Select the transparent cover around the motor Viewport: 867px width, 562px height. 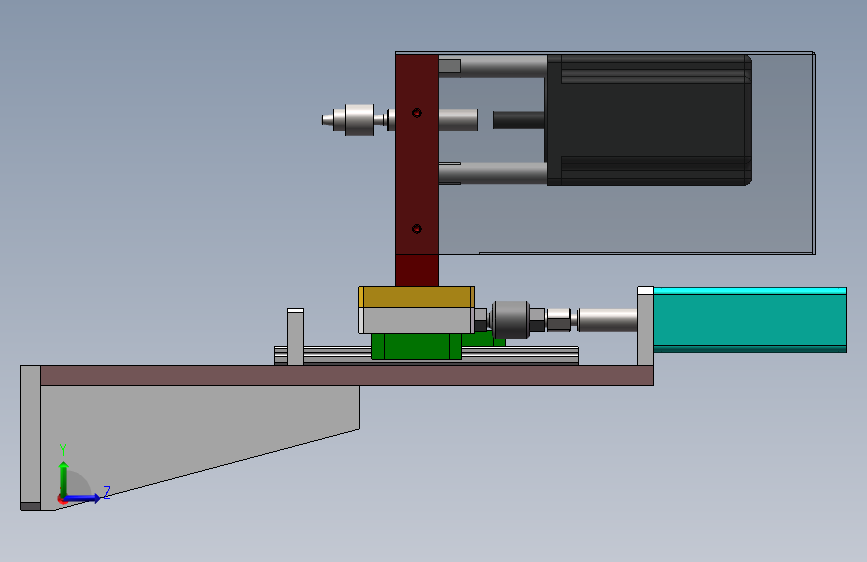tap(625, 221)
